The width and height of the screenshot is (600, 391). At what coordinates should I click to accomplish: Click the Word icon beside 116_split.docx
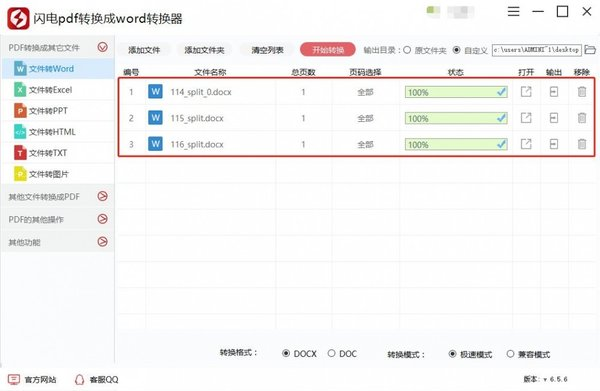click(x=155, y=144)
